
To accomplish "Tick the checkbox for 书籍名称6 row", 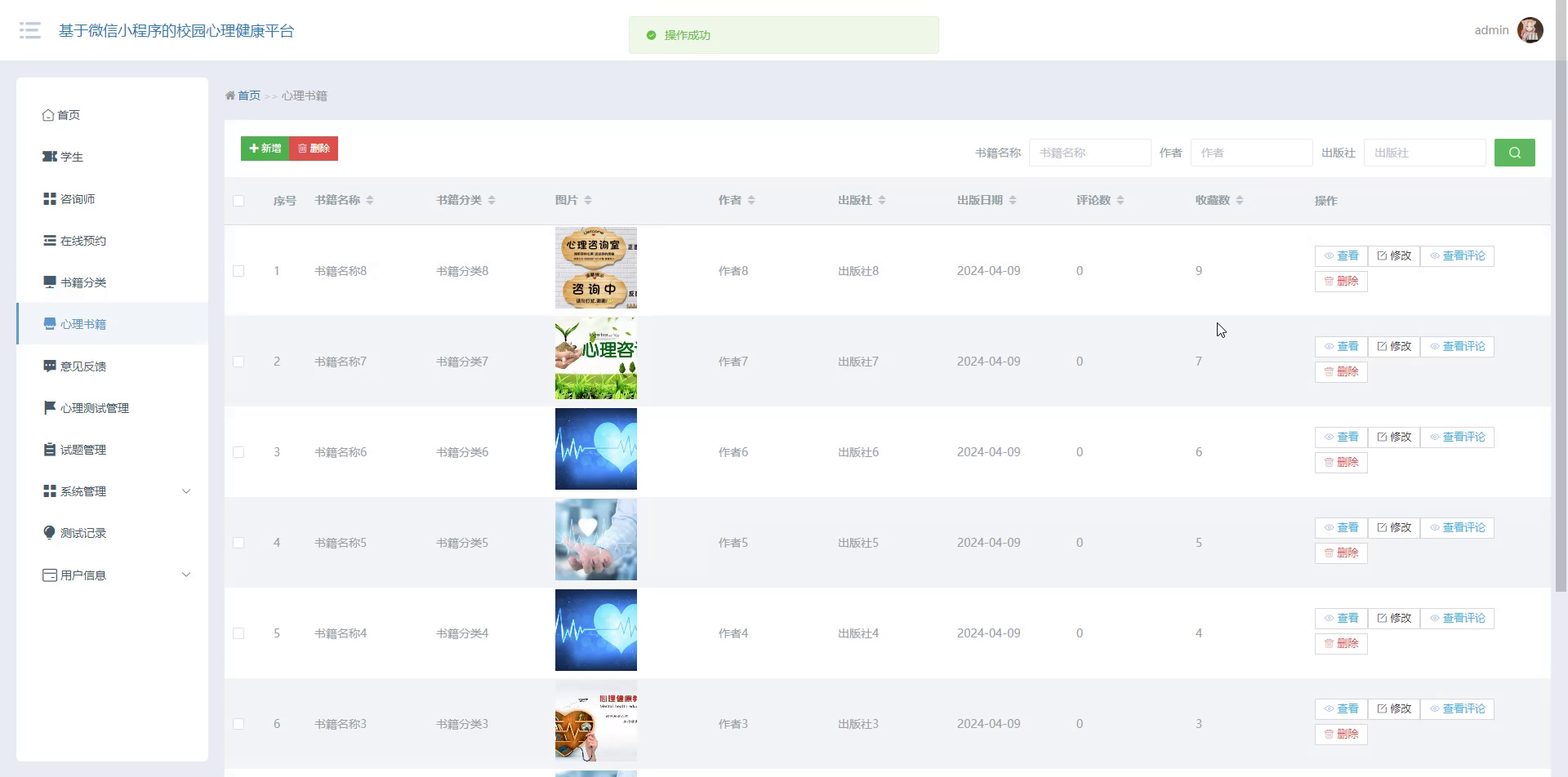I will (238, 452).
